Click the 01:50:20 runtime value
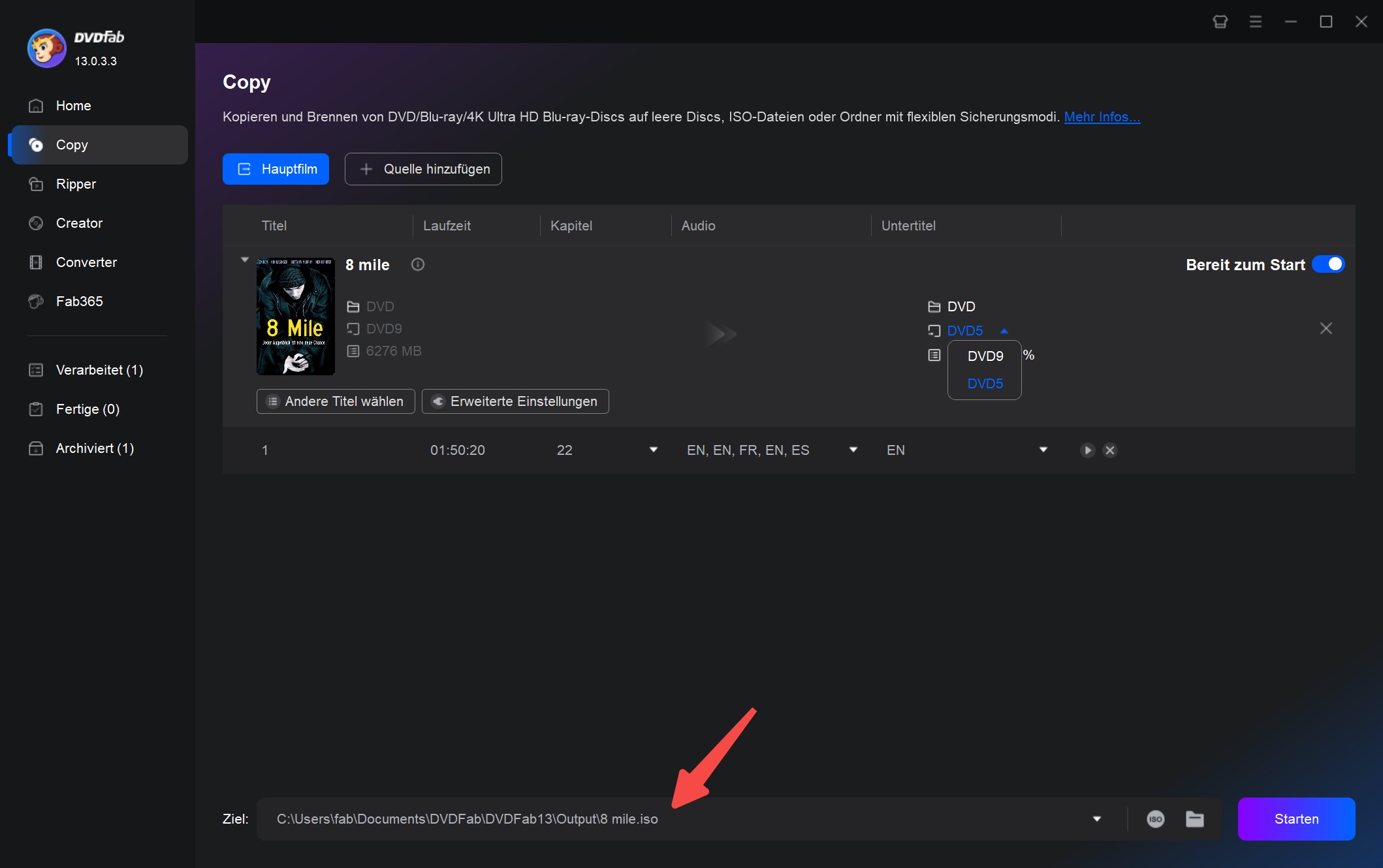This screenshot has width=1383, height=868. tap(457, 450)
